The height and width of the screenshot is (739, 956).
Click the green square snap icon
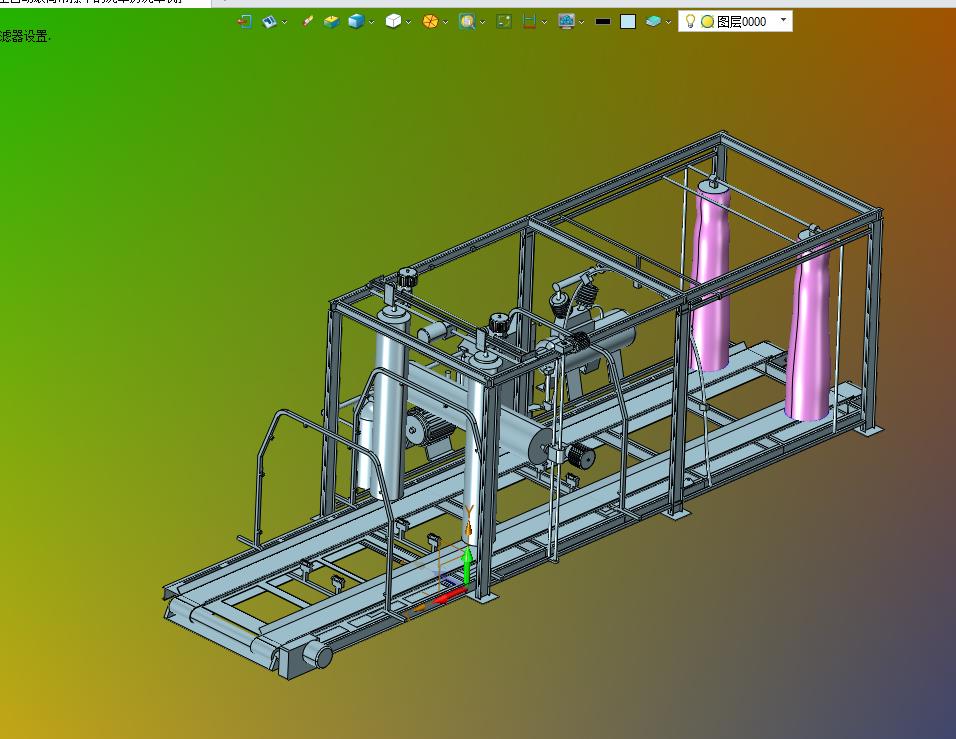(504, 21)
